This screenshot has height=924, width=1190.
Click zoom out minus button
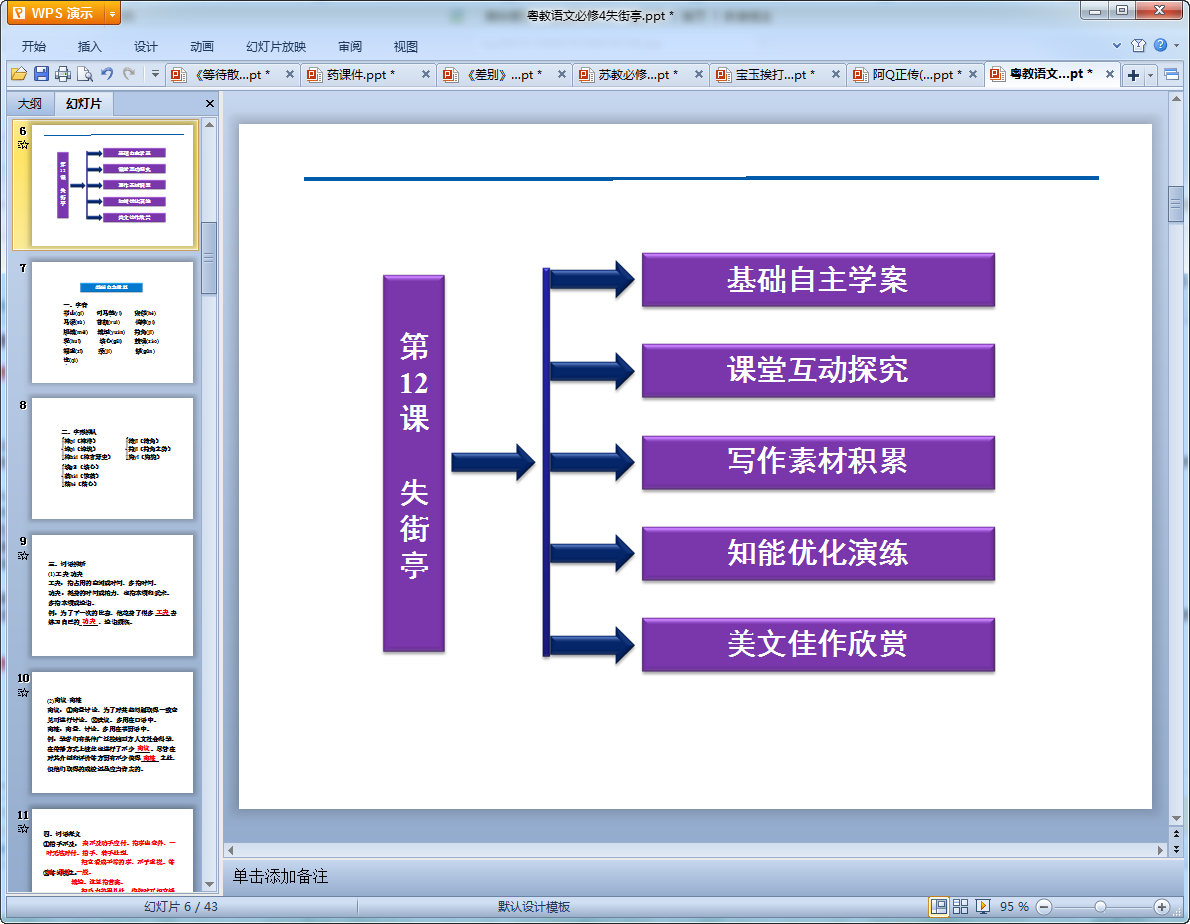1044,907
